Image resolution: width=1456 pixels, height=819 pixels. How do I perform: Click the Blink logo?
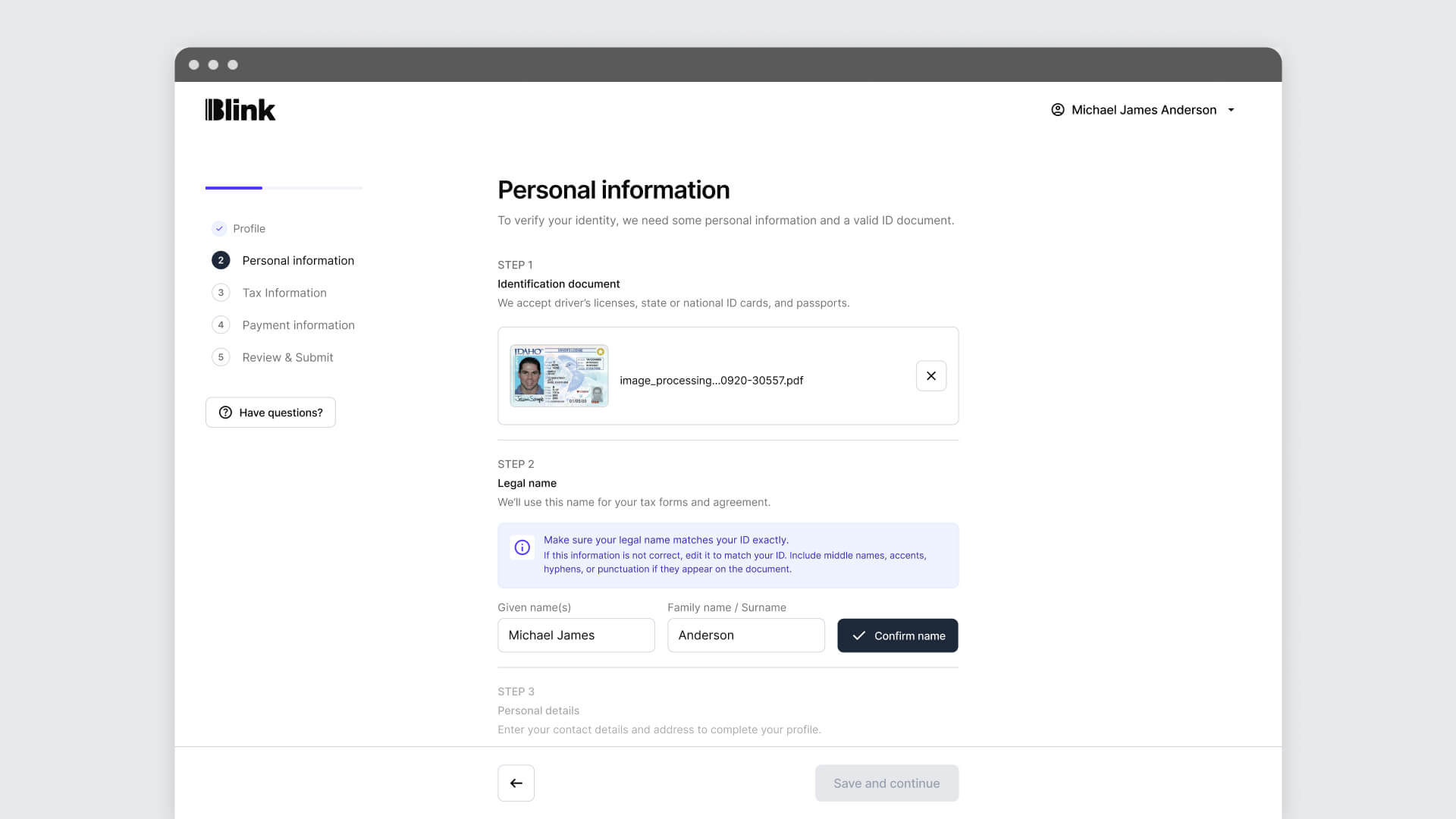coord(240,110)
